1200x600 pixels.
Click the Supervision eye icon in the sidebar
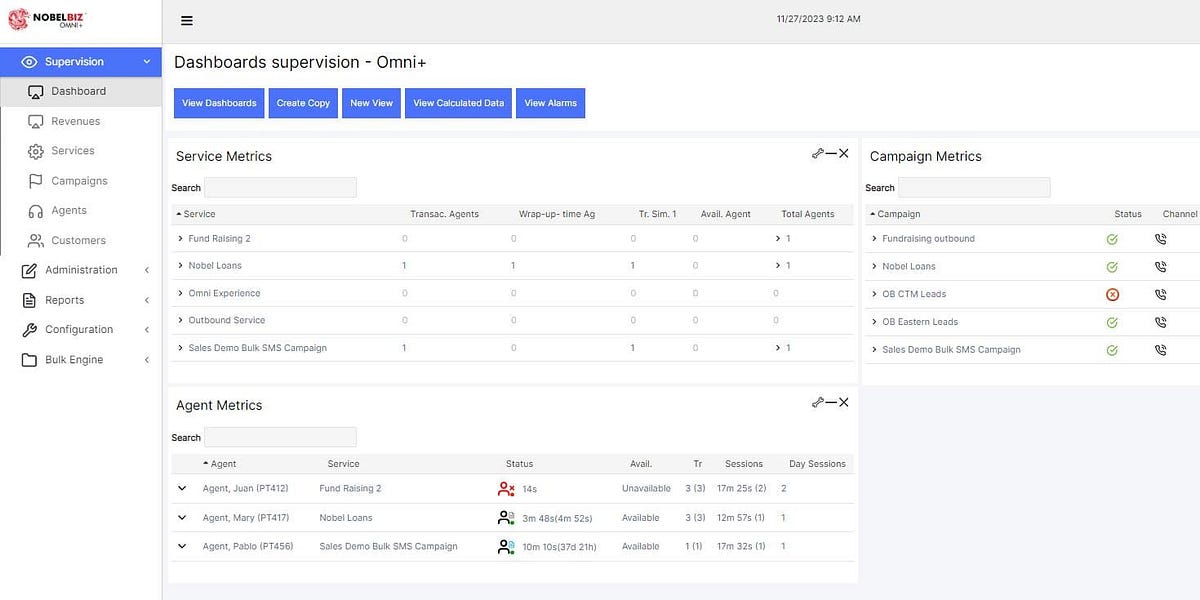(x=29, y=61)
